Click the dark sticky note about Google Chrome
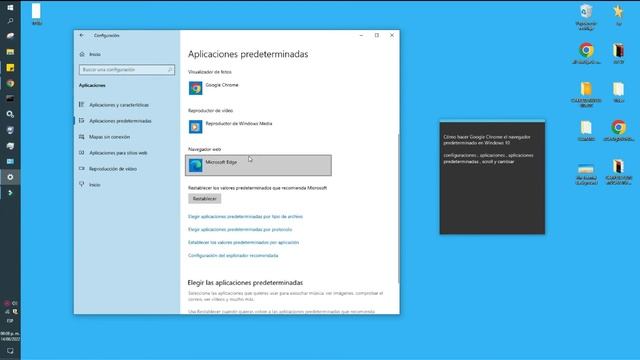The height and width of the screenshot is (360, 640). pos(492,178)
